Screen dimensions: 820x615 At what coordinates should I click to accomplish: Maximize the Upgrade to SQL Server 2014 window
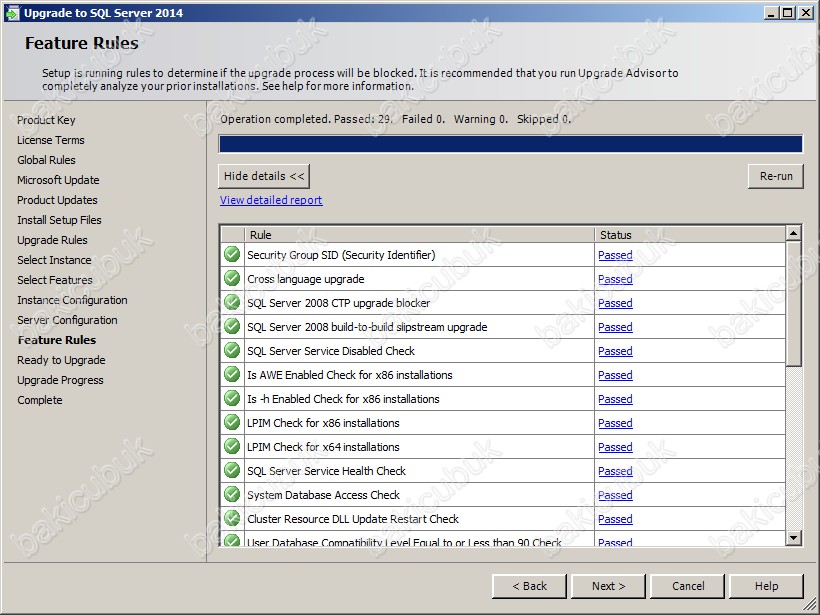point(788,13)
